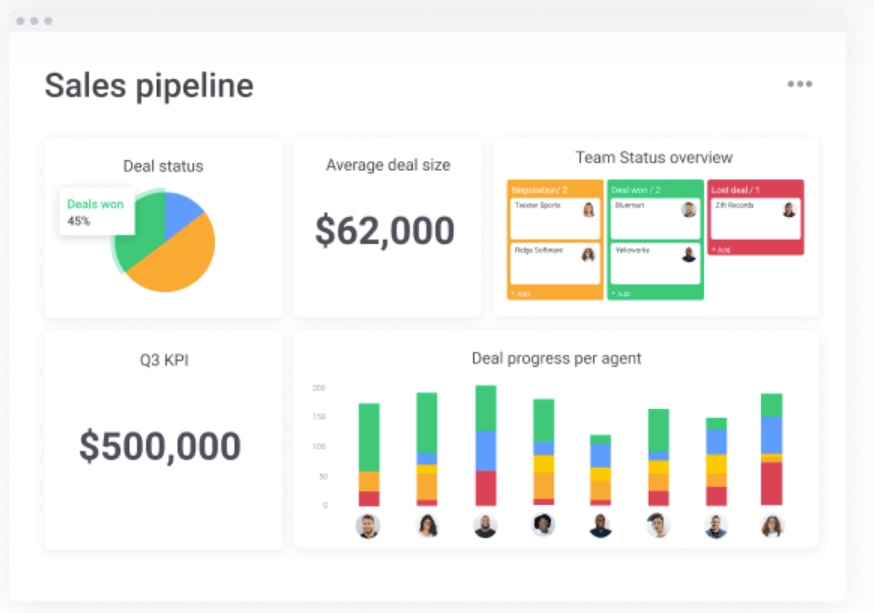Image resolution: width=874 pixels, height=613 pixels.
Task: Select the seventh agent avatar under the bar chart
Action: (x=716, y=526)
